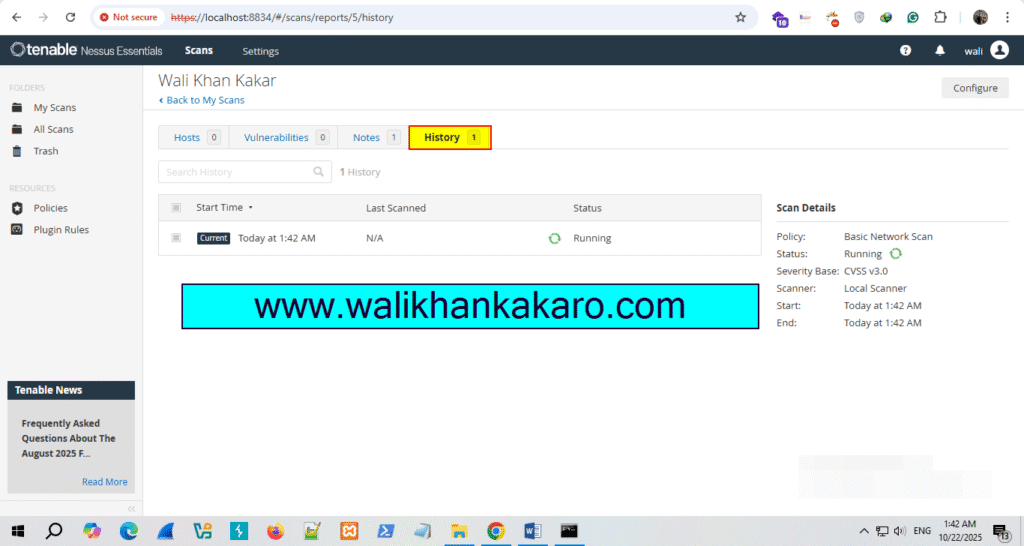
Task: Click the Configure button
Action: [975, 88]
